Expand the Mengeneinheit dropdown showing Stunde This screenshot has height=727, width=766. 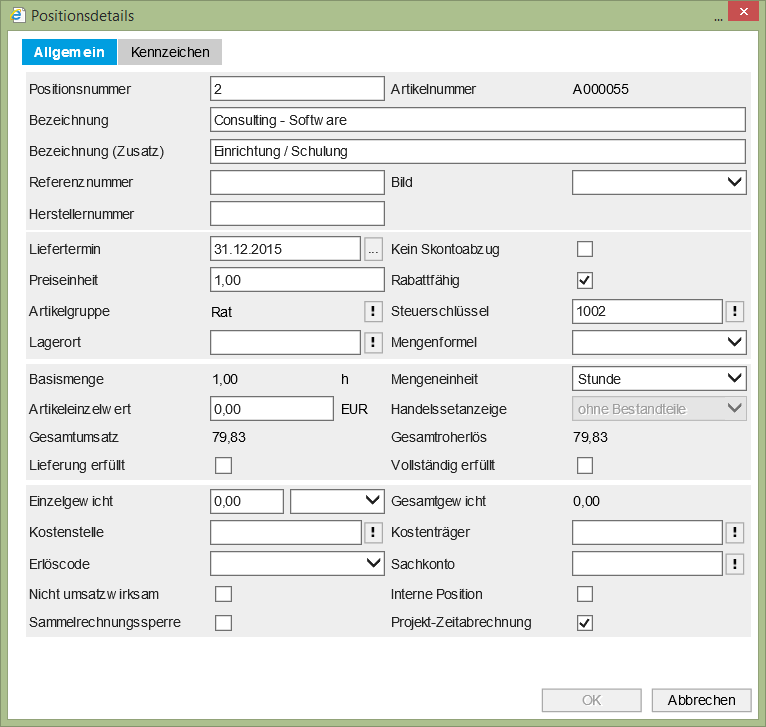tap(659, 378)
